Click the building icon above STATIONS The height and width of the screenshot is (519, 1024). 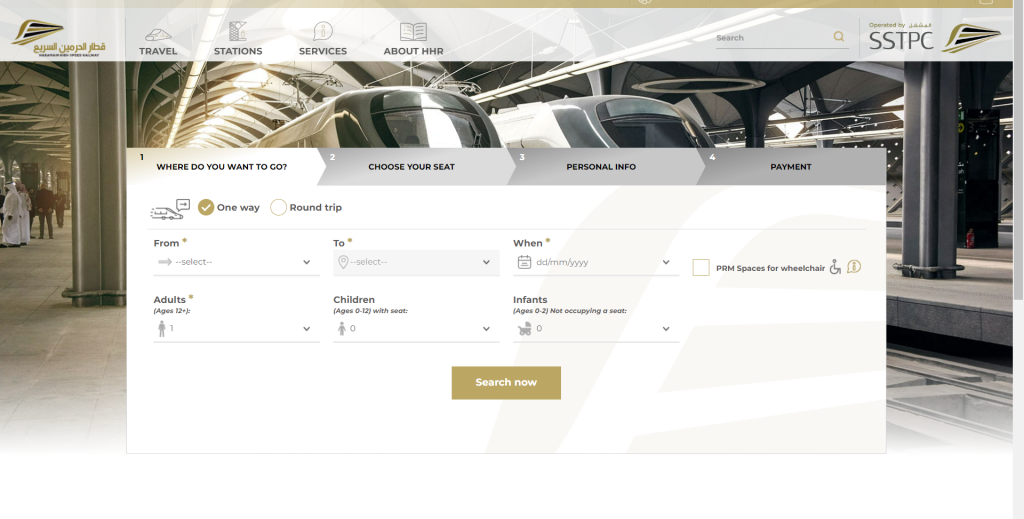(238, 31)
